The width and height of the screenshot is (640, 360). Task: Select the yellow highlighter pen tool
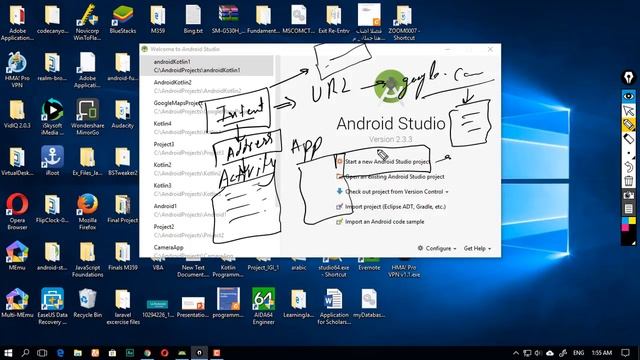(x=629, y=124)
